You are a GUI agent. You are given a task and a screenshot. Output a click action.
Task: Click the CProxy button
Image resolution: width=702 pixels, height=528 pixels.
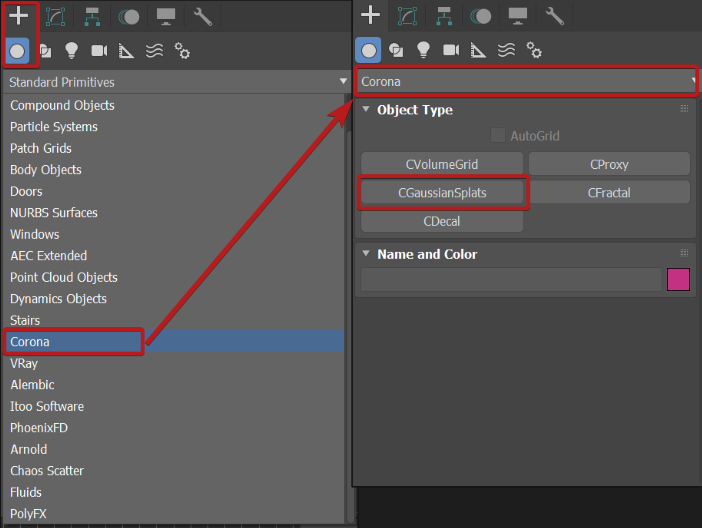click(x=609, y=164)
